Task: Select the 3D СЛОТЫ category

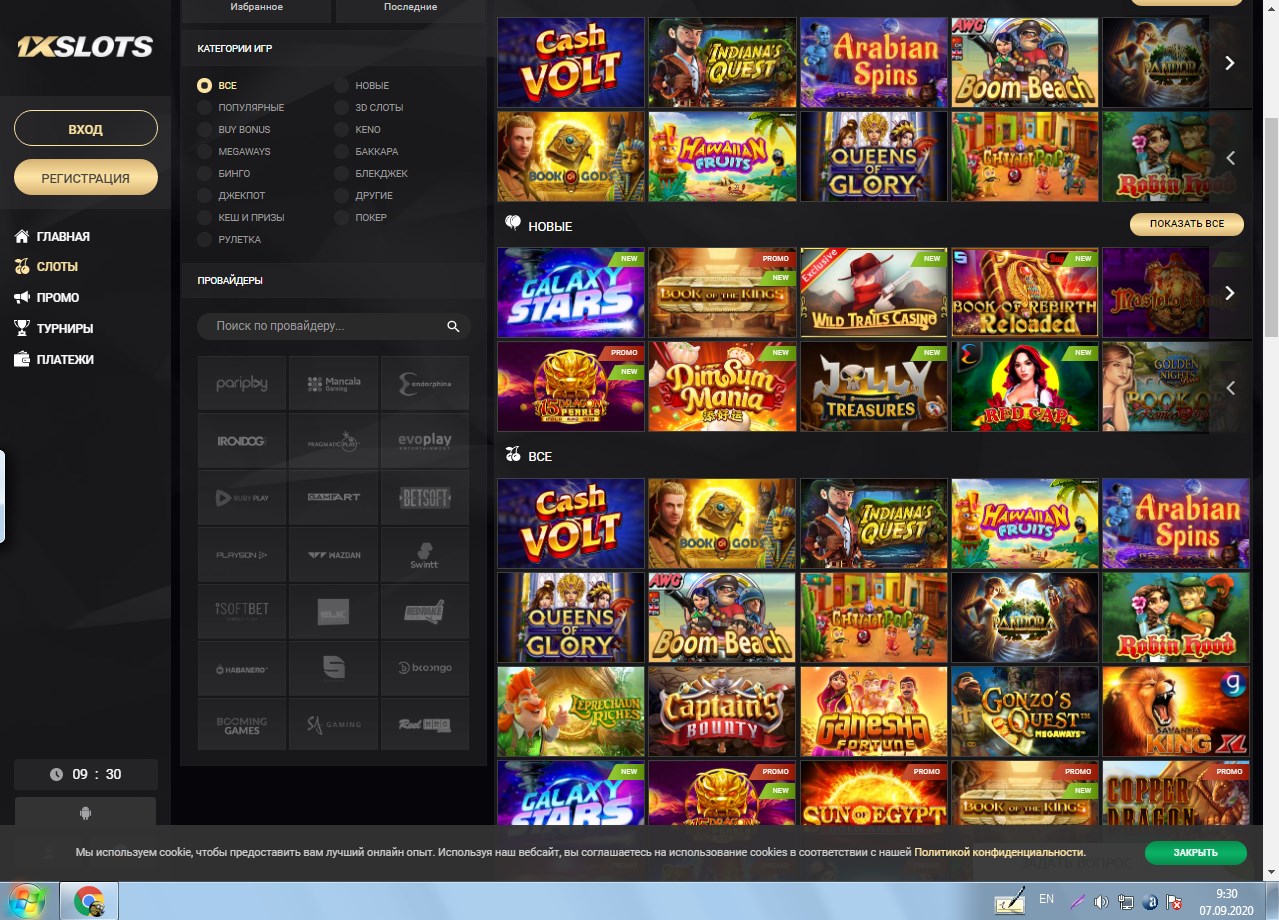Action: [369, 108]
